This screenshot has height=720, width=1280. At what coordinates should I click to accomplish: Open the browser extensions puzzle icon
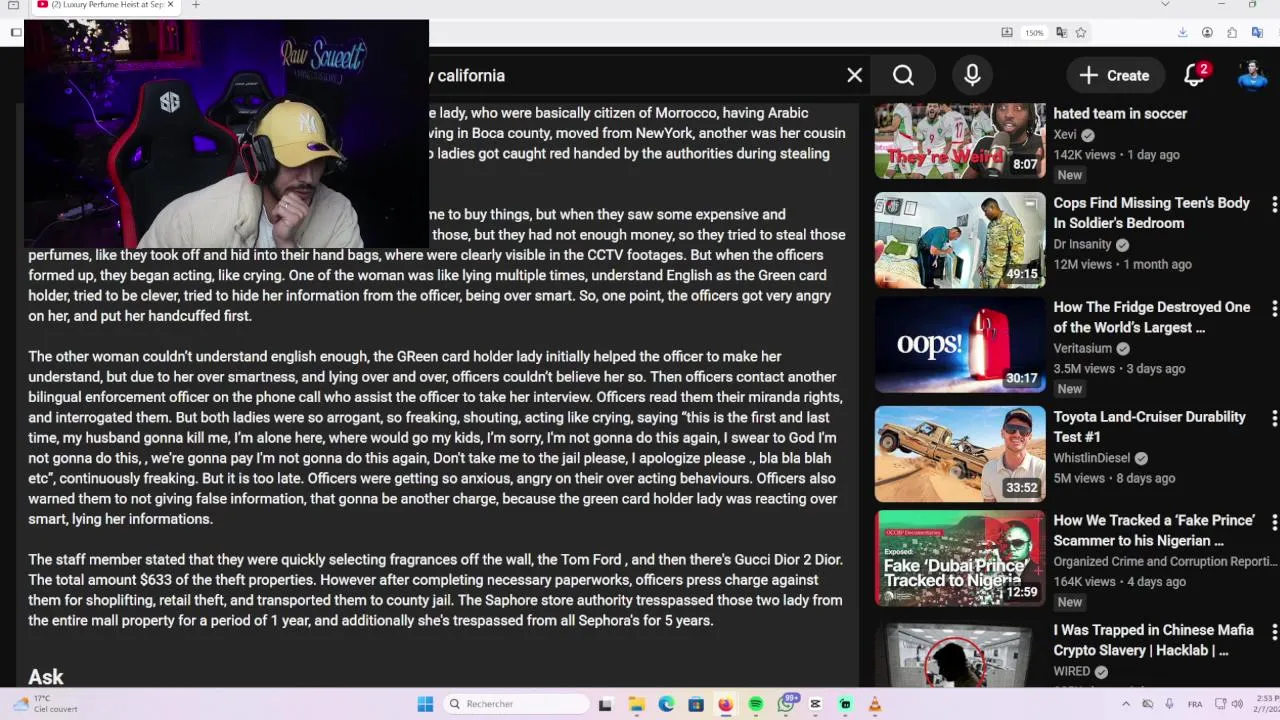[x=1232, y=33]
